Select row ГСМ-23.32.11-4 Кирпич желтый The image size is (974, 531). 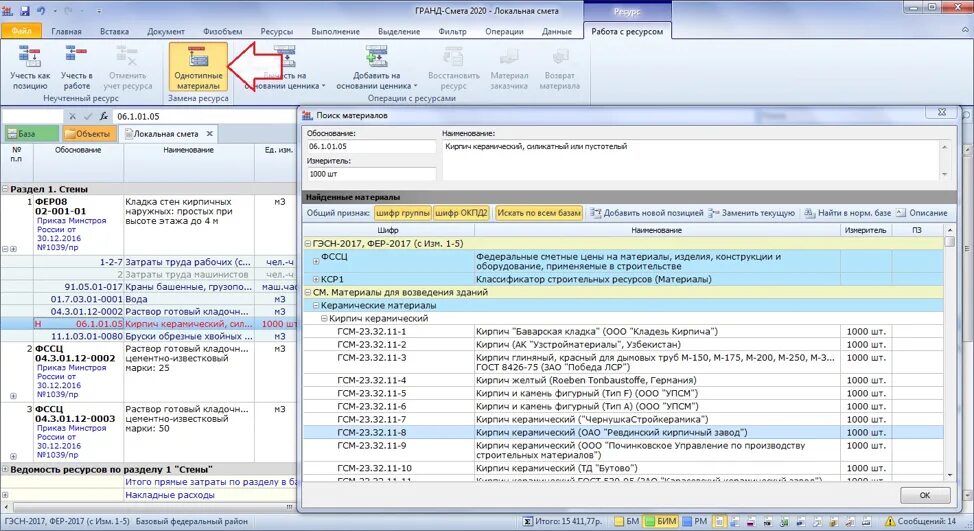(623, 380)
